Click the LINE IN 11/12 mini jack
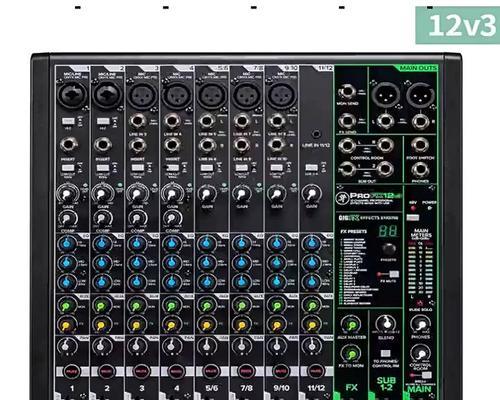 click(x=316, y=134)
